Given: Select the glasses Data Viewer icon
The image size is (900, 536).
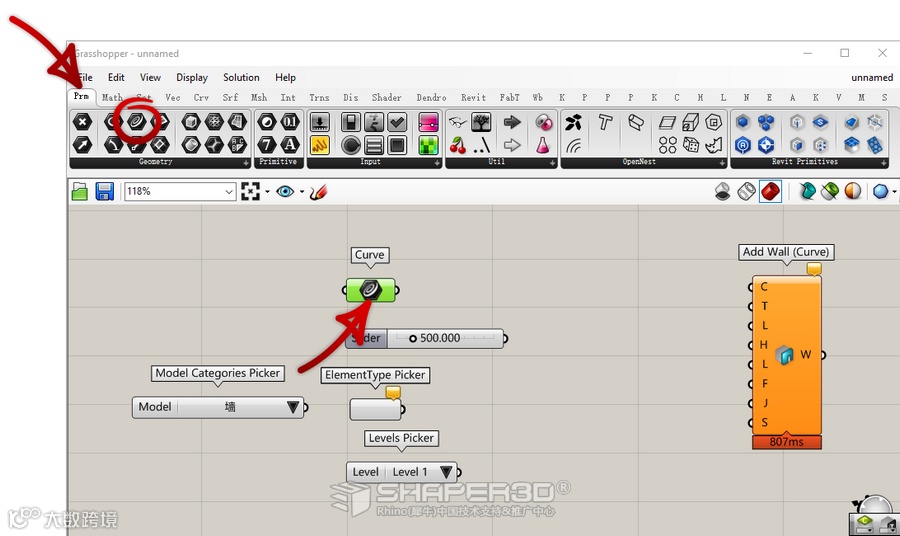Looking at the screenshot, I should click(458, 122).
